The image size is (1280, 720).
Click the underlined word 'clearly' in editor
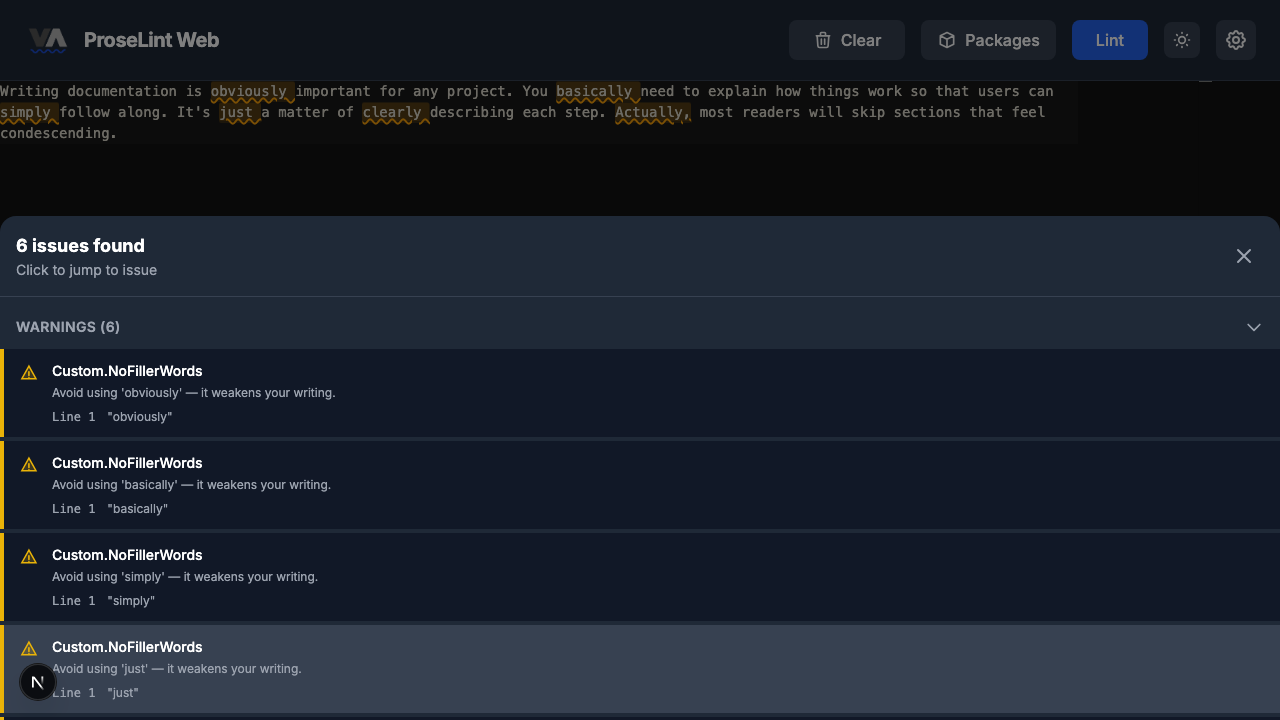coord(392,112)
